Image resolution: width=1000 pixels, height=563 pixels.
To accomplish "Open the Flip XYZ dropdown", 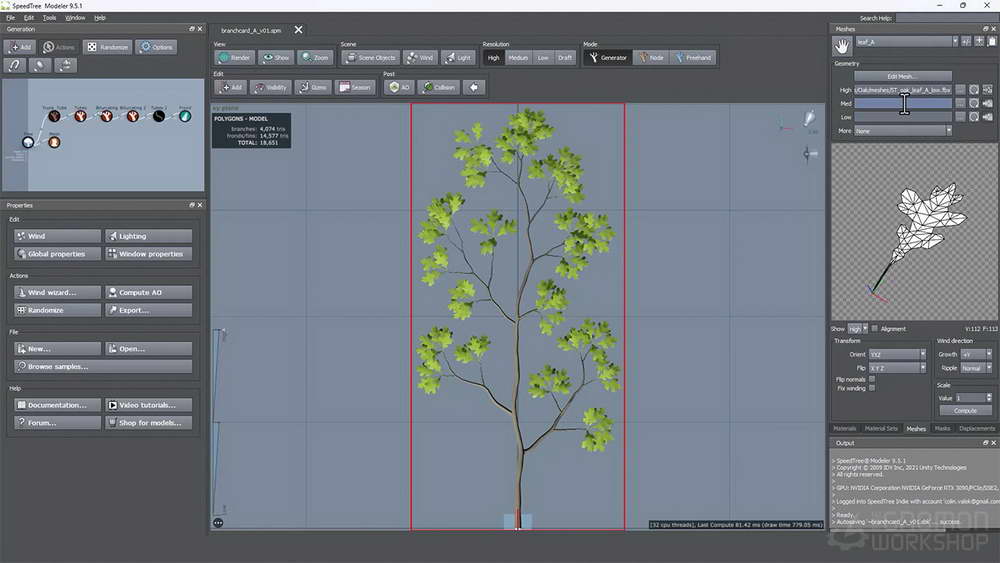I will click(897, 368).
